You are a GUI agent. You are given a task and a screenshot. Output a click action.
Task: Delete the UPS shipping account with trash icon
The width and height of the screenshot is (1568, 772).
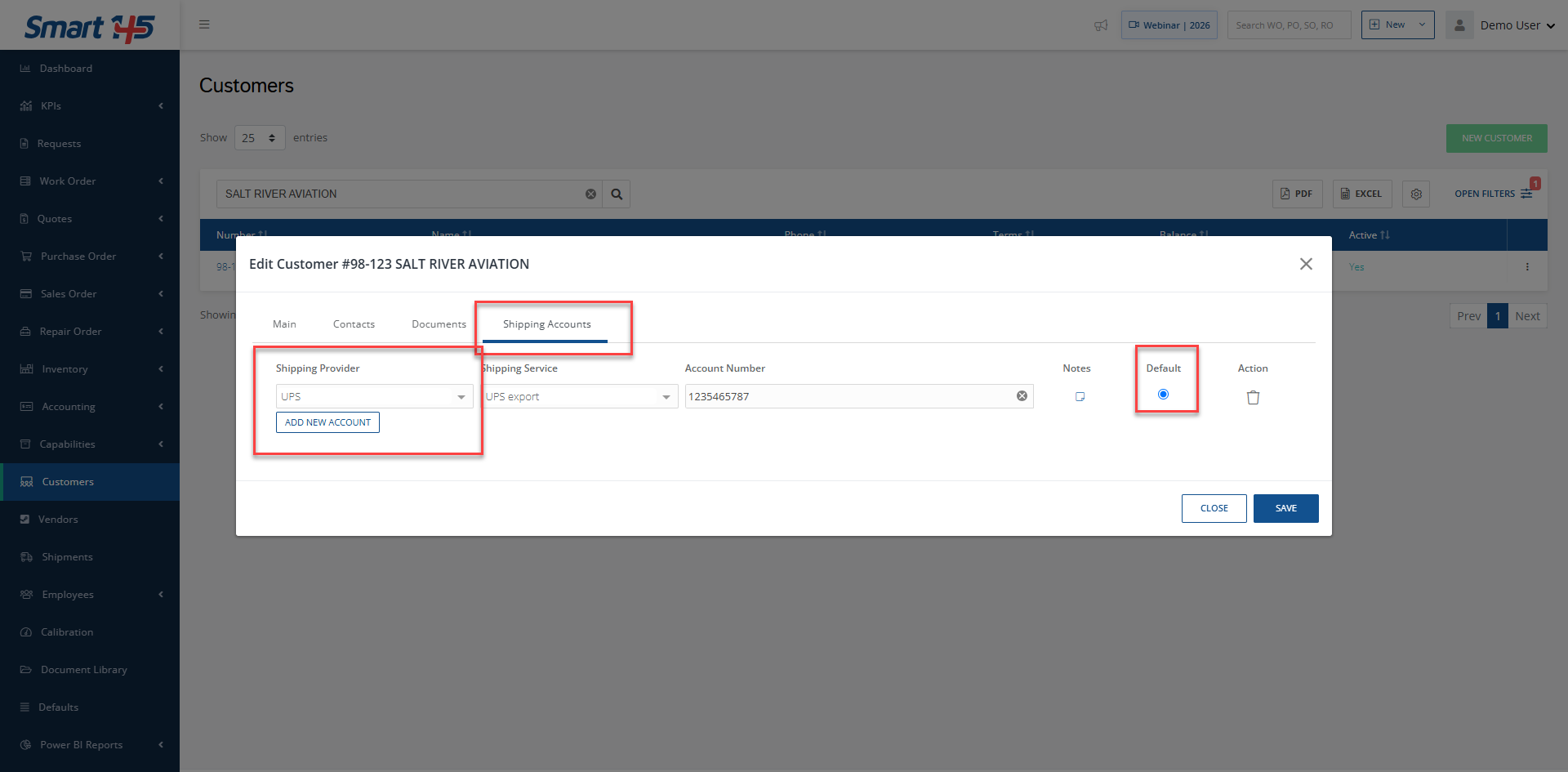[x=1253, y=397]
